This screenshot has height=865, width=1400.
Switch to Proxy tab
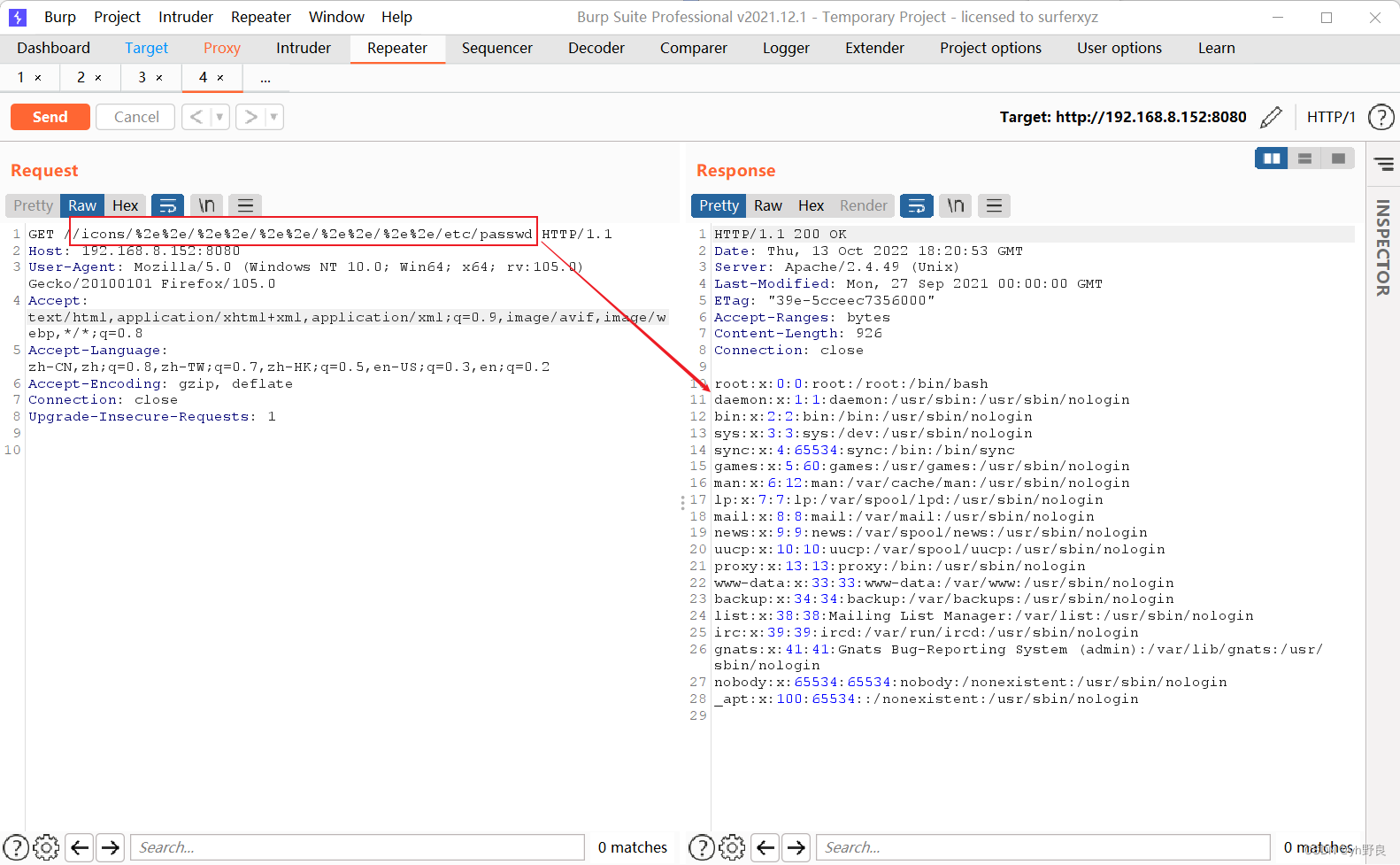click(x=221, y=48)
